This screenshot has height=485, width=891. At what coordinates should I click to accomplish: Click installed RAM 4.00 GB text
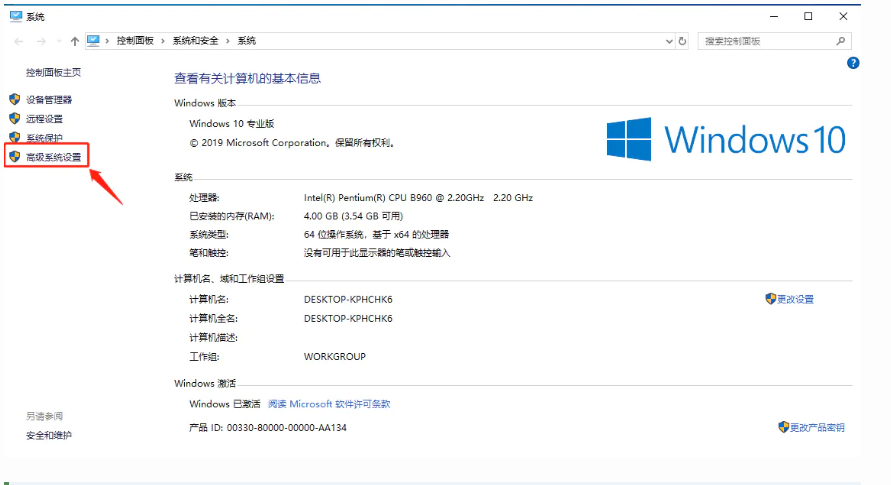353,216
